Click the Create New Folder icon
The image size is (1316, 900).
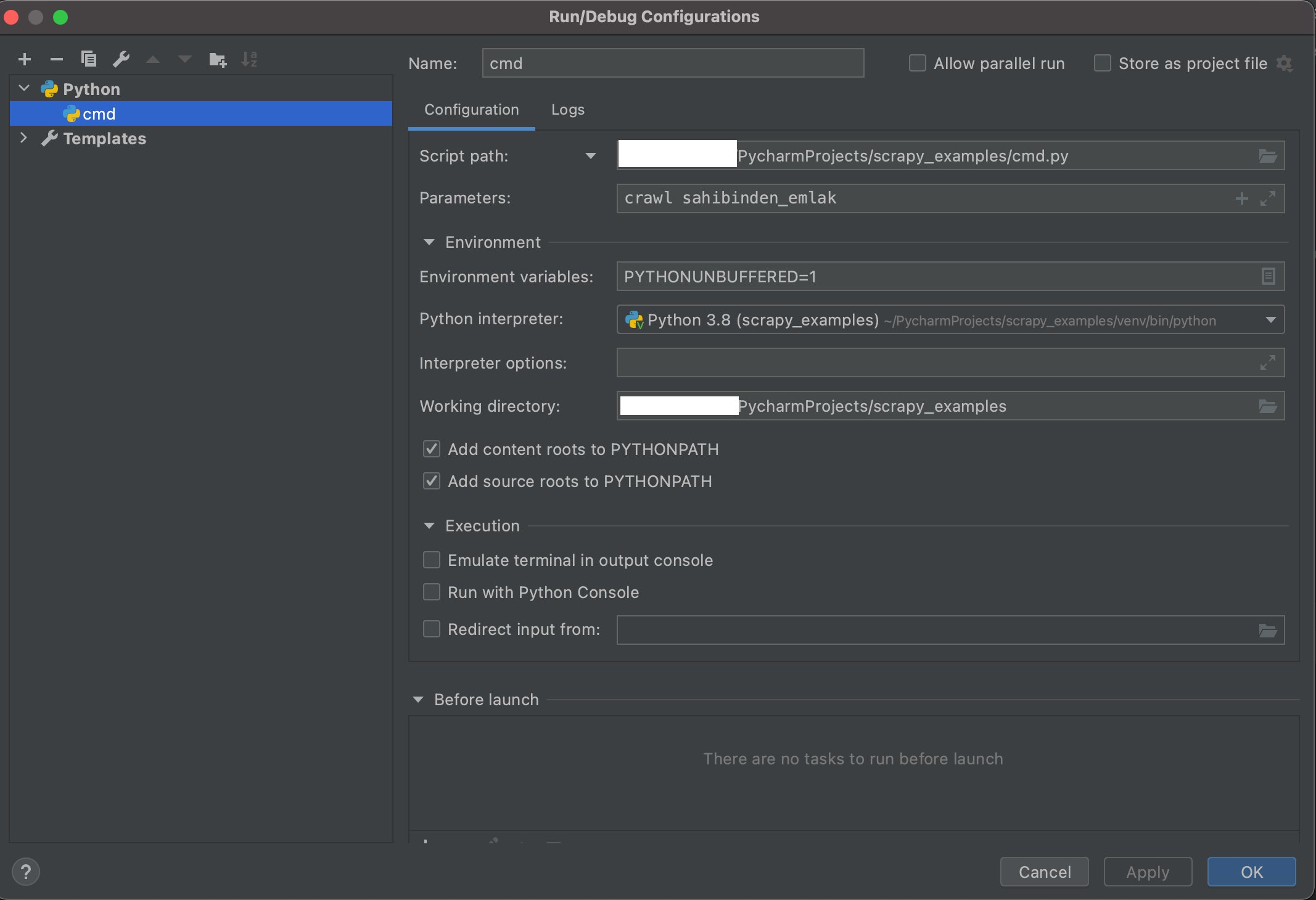tap(217, 59)
